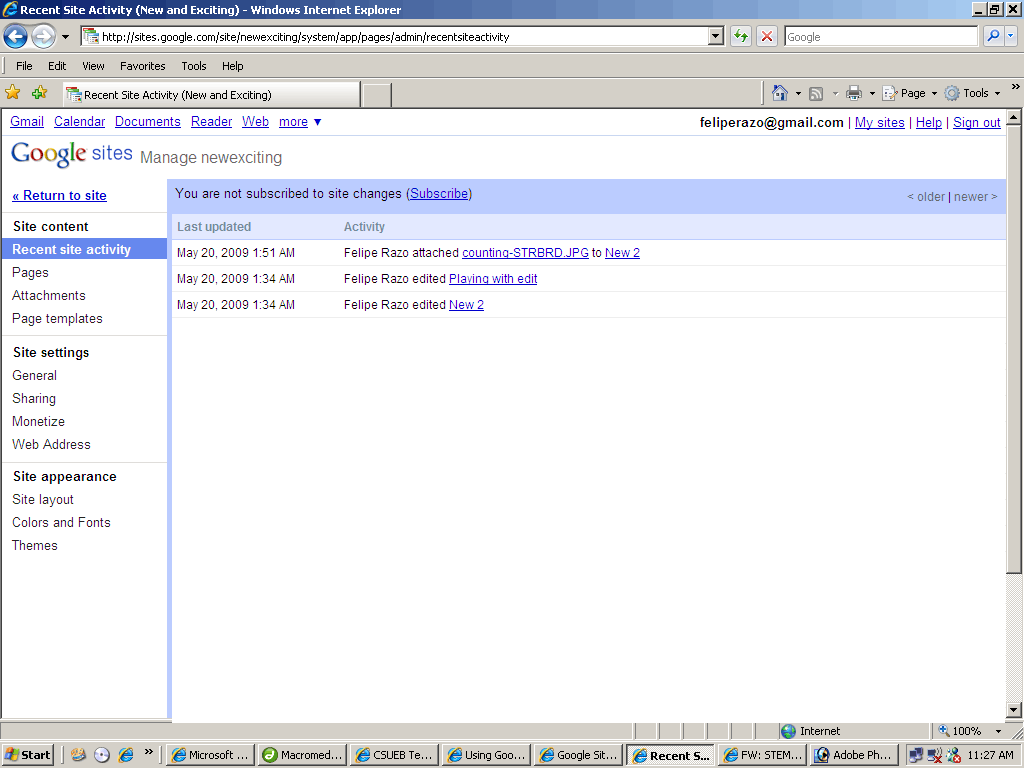Viewport: 1024px width, 768px height.
Task: Open Web Address settings
Action: pos(51,444)
